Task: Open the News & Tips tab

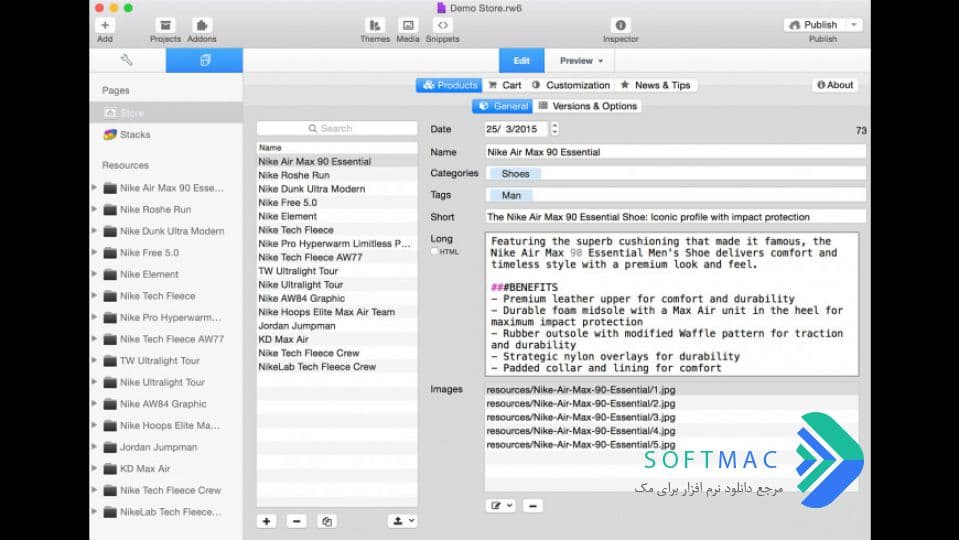Action: click(656, 85)
